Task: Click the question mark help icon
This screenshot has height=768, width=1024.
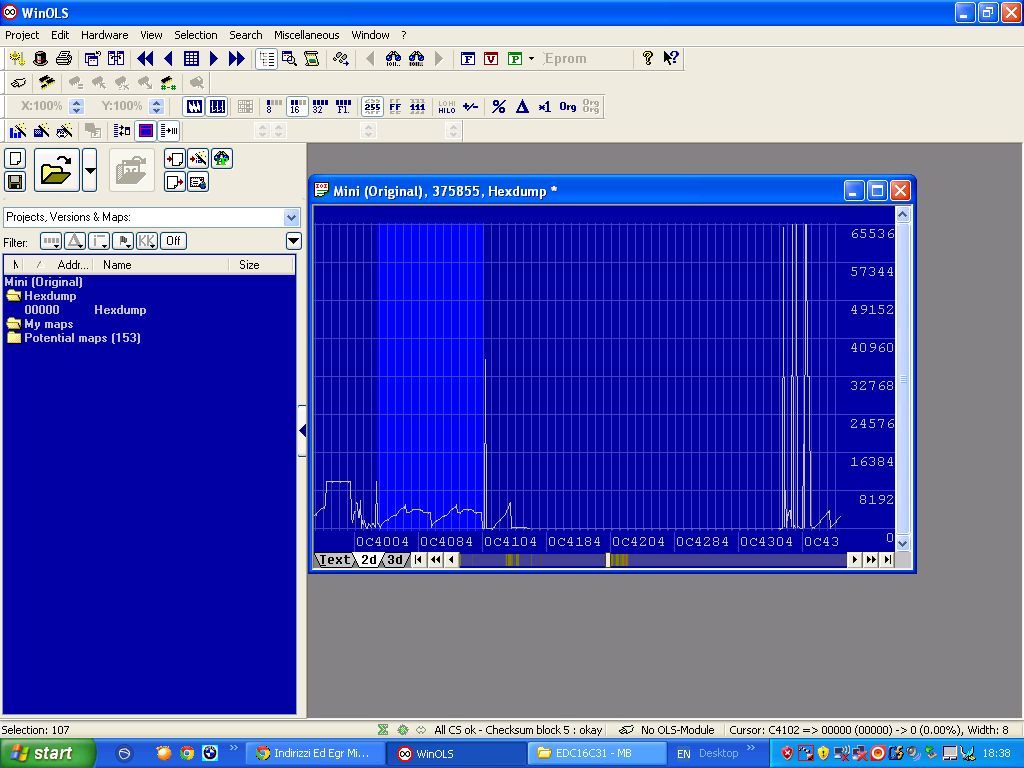Action: (647, 59)
